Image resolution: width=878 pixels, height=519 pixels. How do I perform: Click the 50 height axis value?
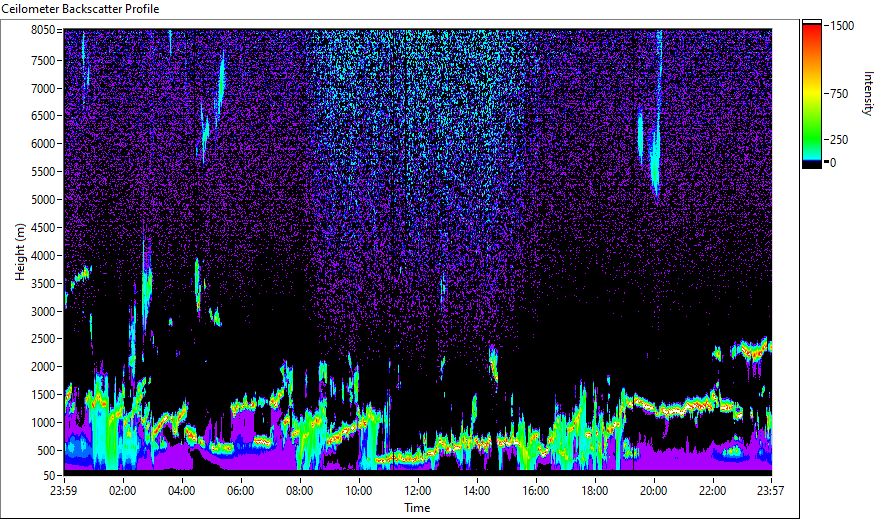pos(49,476)
